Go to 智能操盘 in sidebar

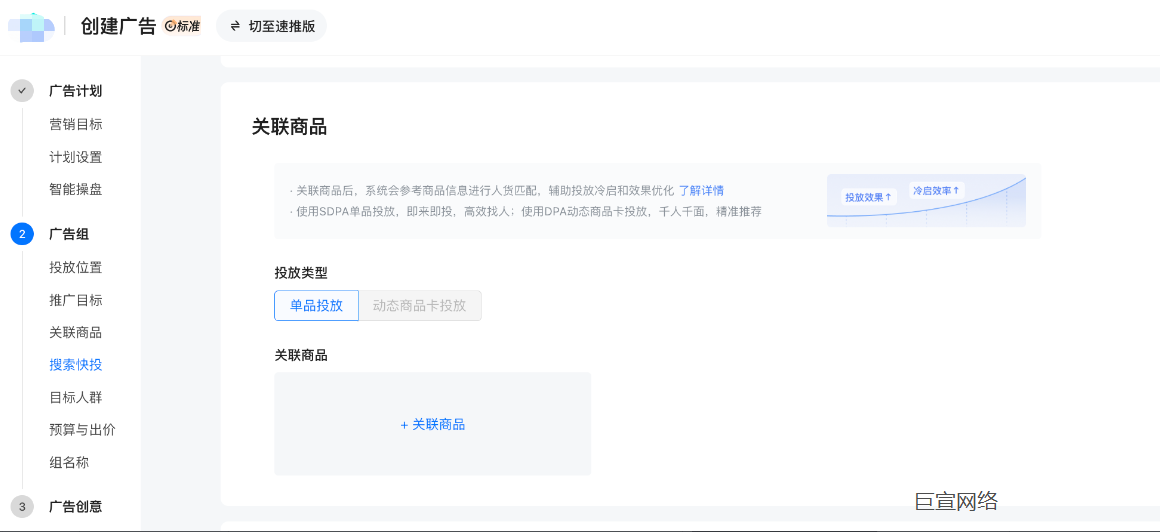coord(75,189)
